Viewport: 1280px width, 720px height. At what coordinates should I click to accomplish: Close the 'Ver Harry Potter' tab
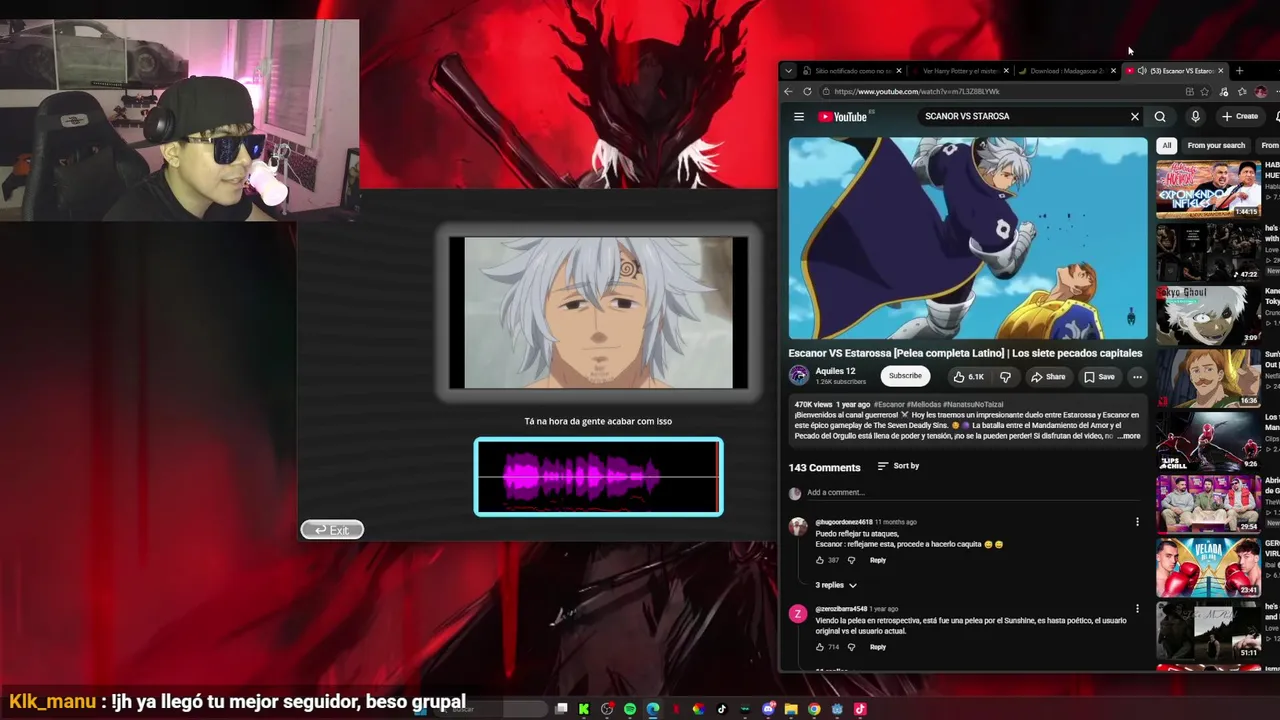[1006, 71]
